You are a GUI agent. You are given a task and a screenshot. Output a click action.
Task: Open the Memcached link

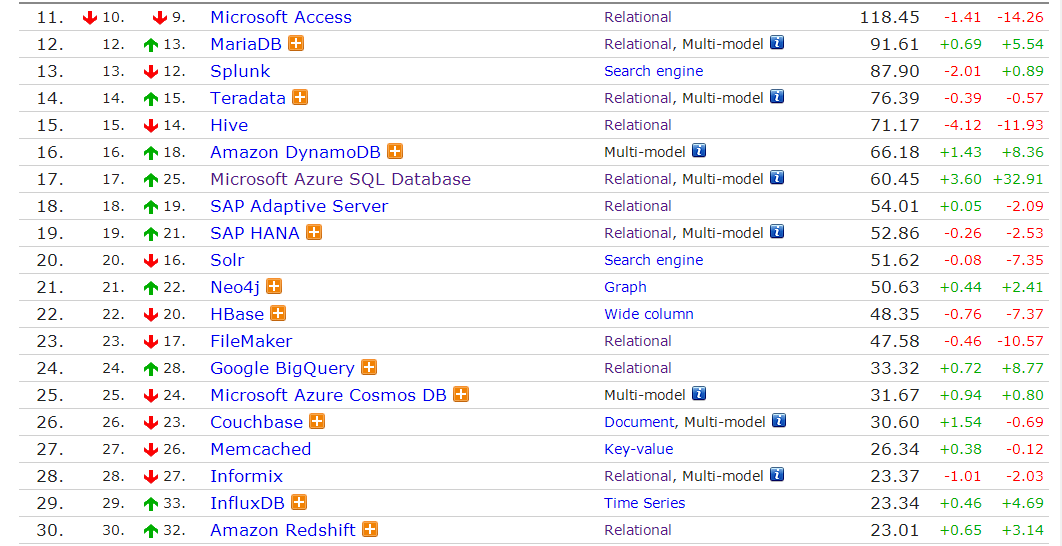[x=261, y=449]
